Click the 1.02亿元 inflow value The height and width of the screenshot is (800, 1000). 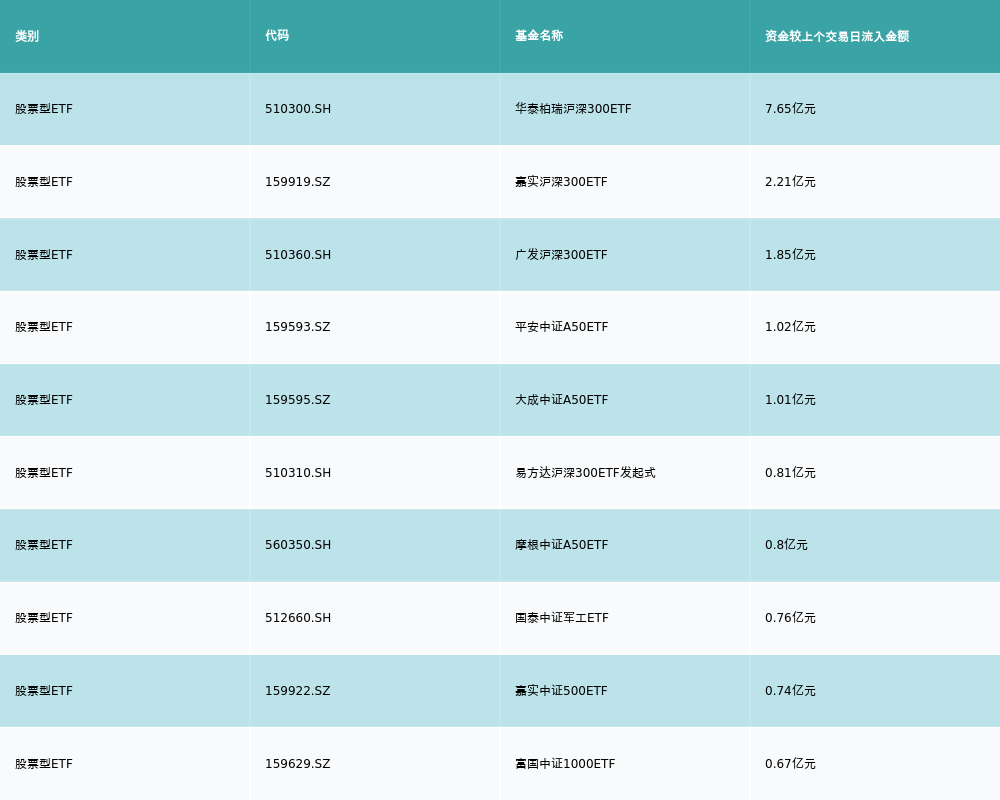click(x=790, y=327)
